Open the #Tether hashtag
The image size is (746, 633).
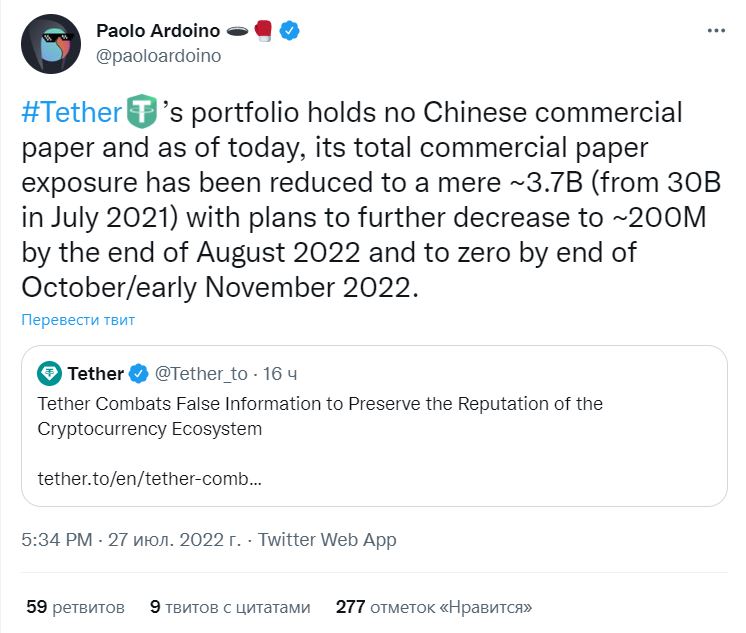pos(70,112)
